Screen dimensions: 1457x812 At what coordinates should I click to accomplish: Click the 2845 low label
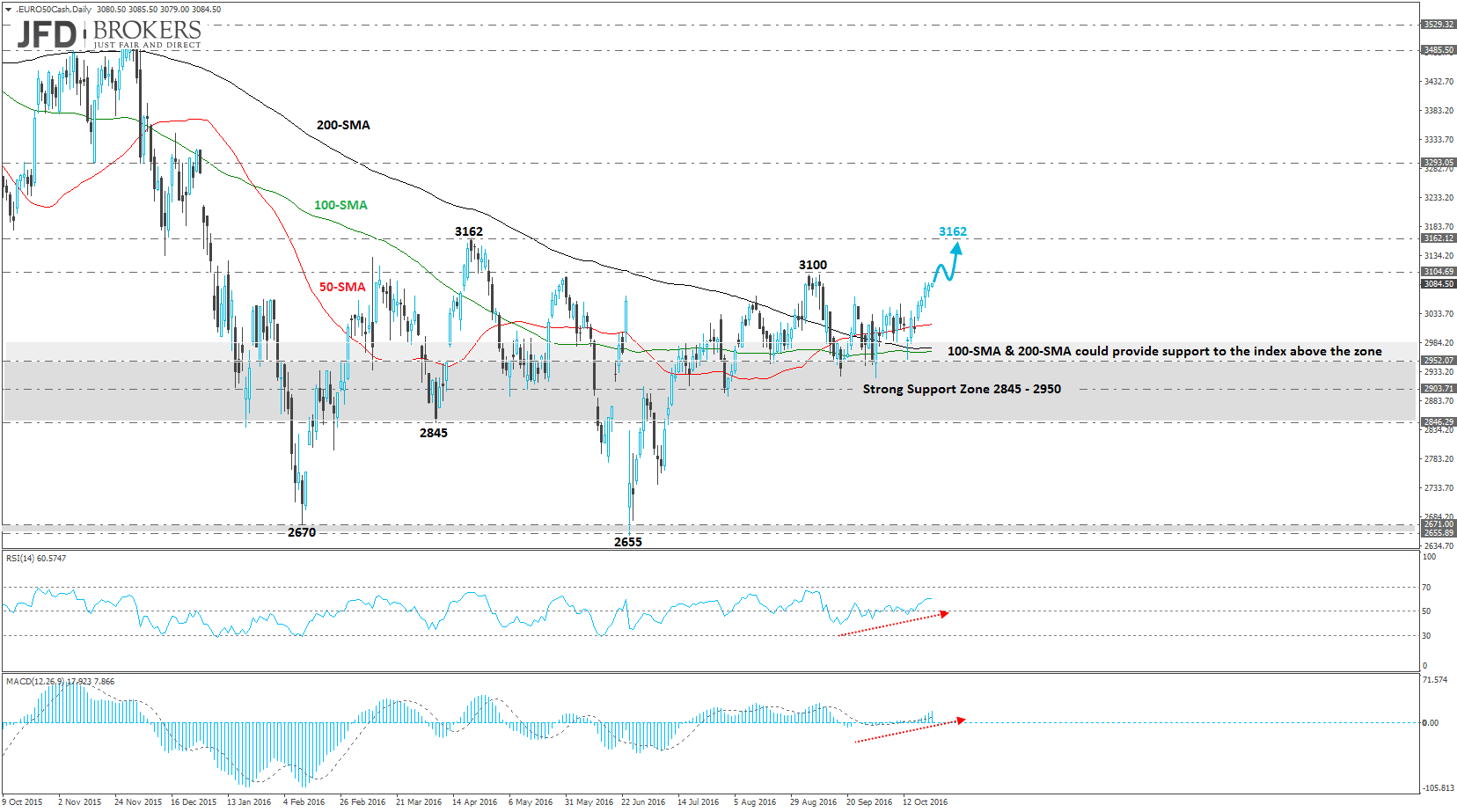(434, 433)
